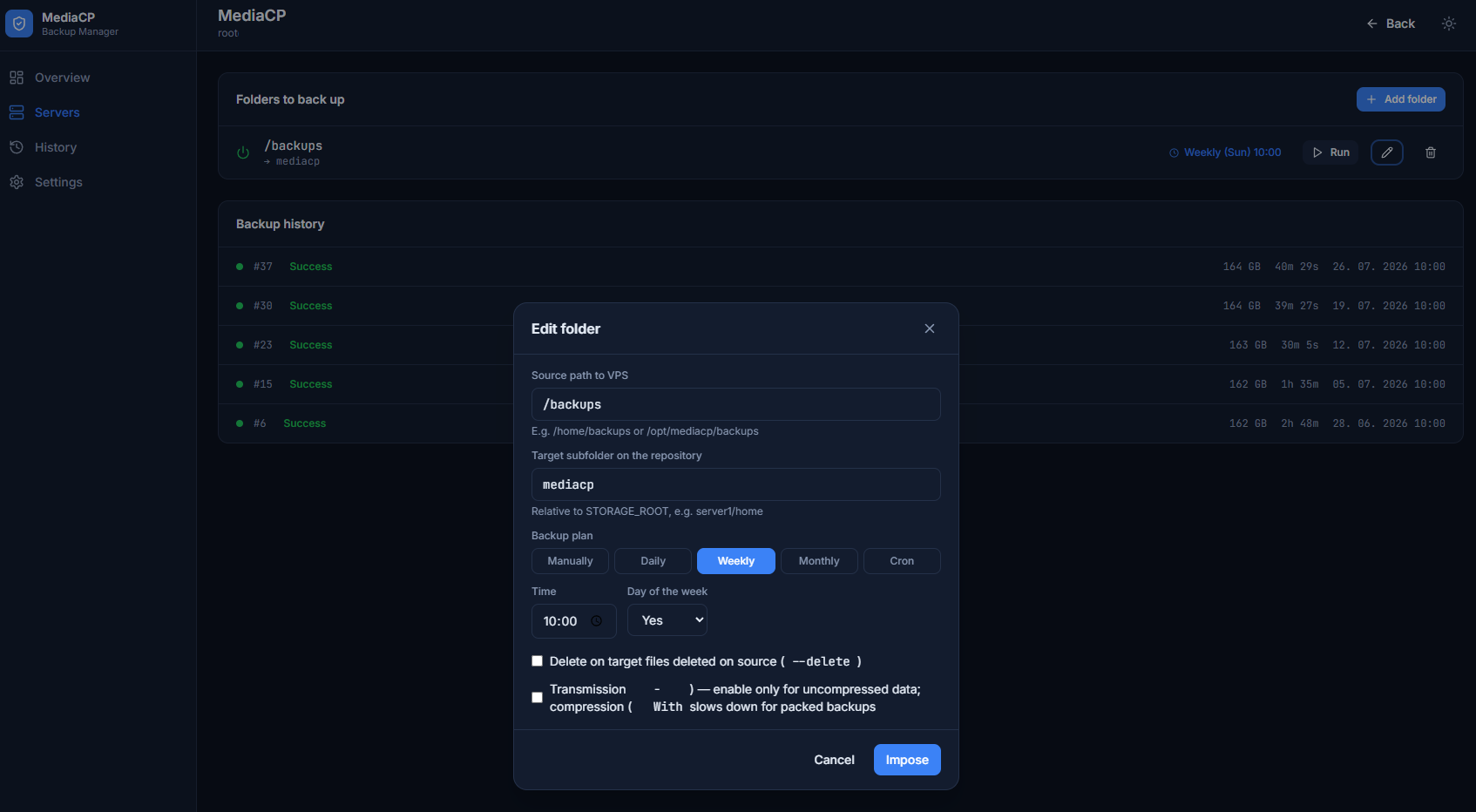1476x812 pixels.
Task: Enable the Transmission compression checkbox
Action: (537, 698)
